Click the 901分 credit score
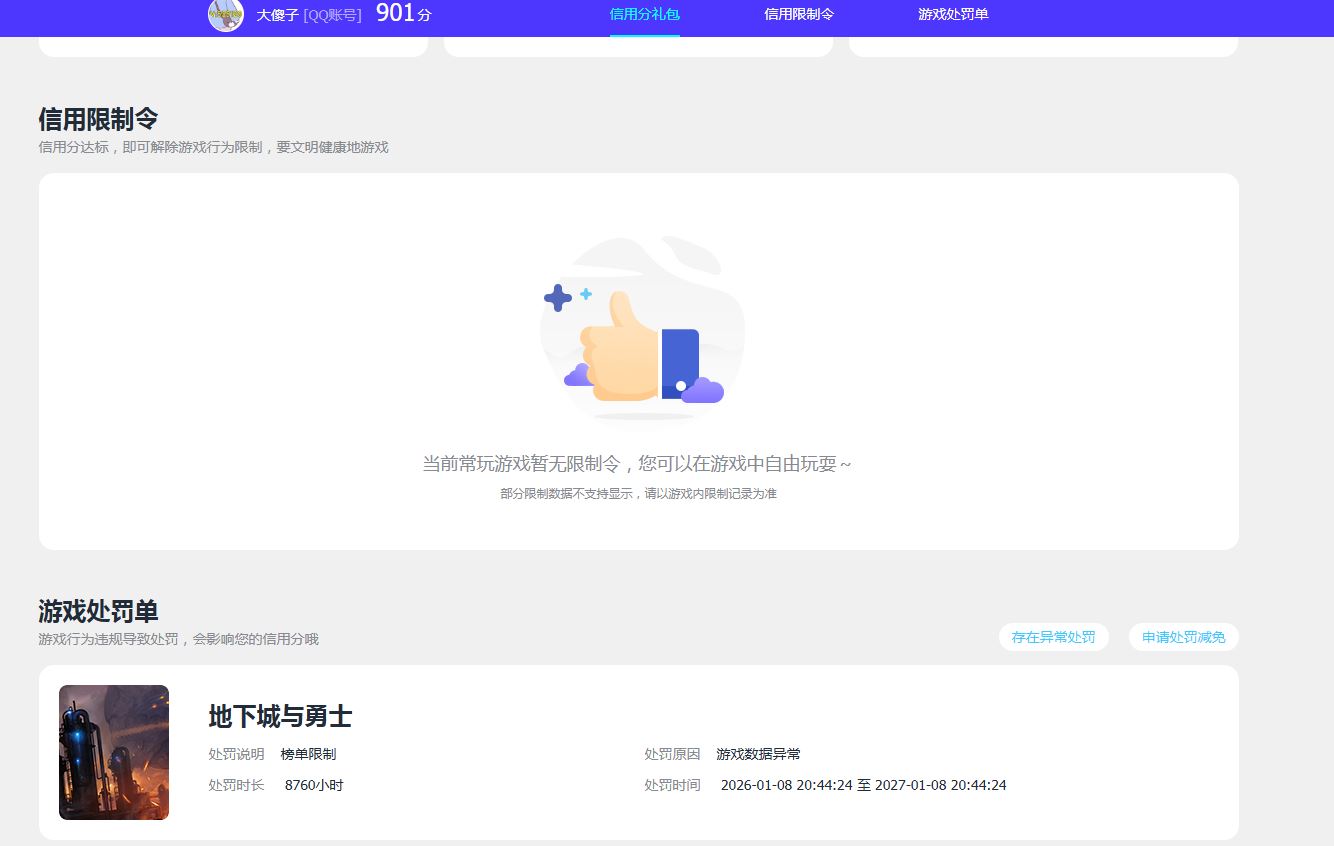 (403, 14)
